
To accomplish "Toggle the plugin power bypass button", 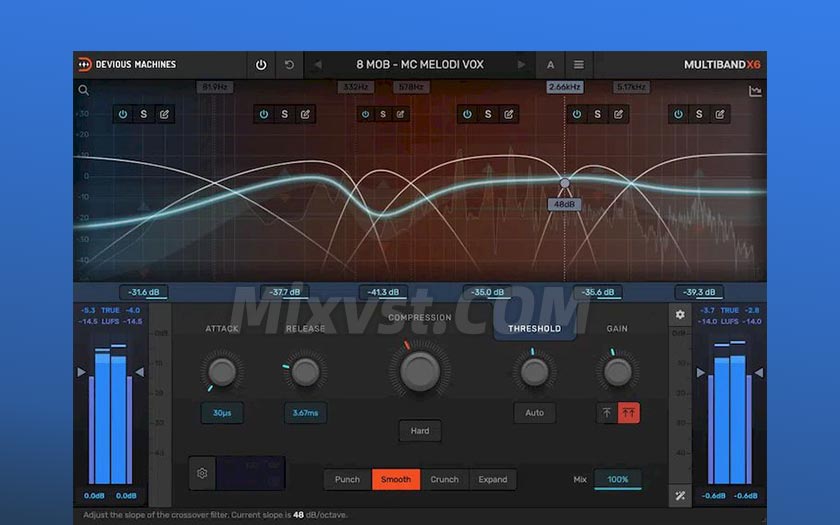I will (x=261, y=65).
